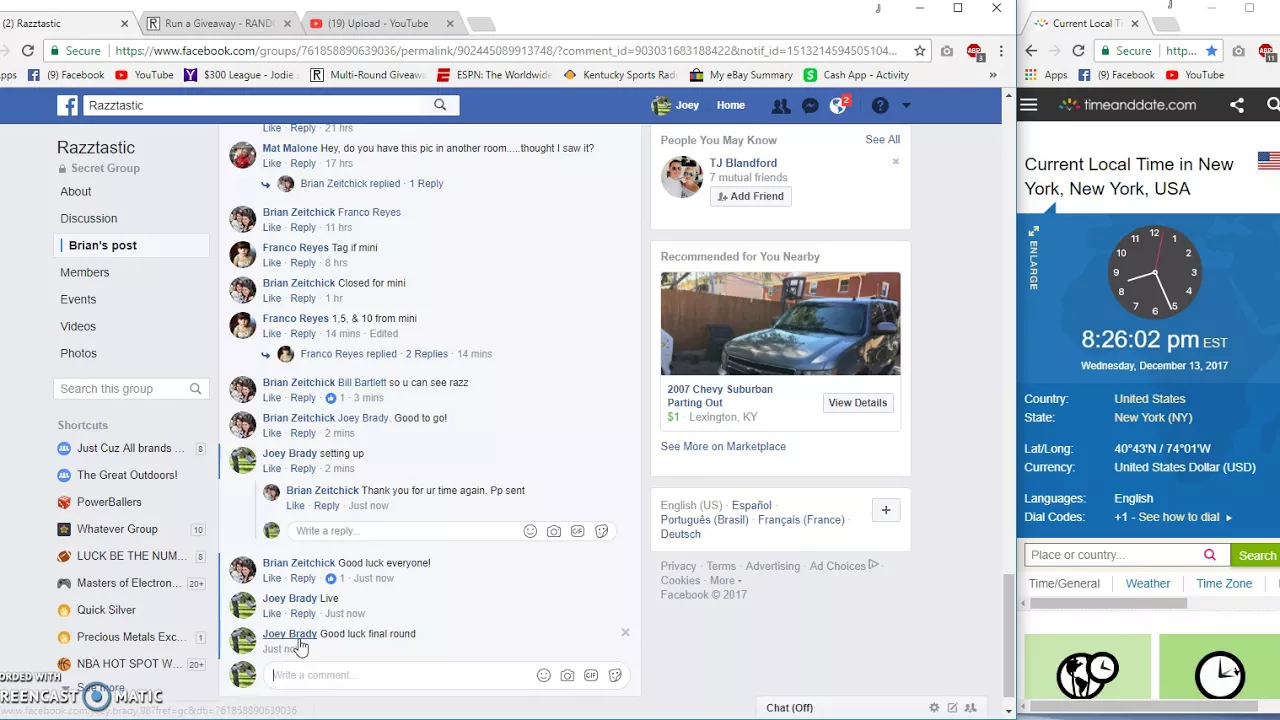1280x720 pixels.
Task: Add another language with plus button
Action: [885, 510]
